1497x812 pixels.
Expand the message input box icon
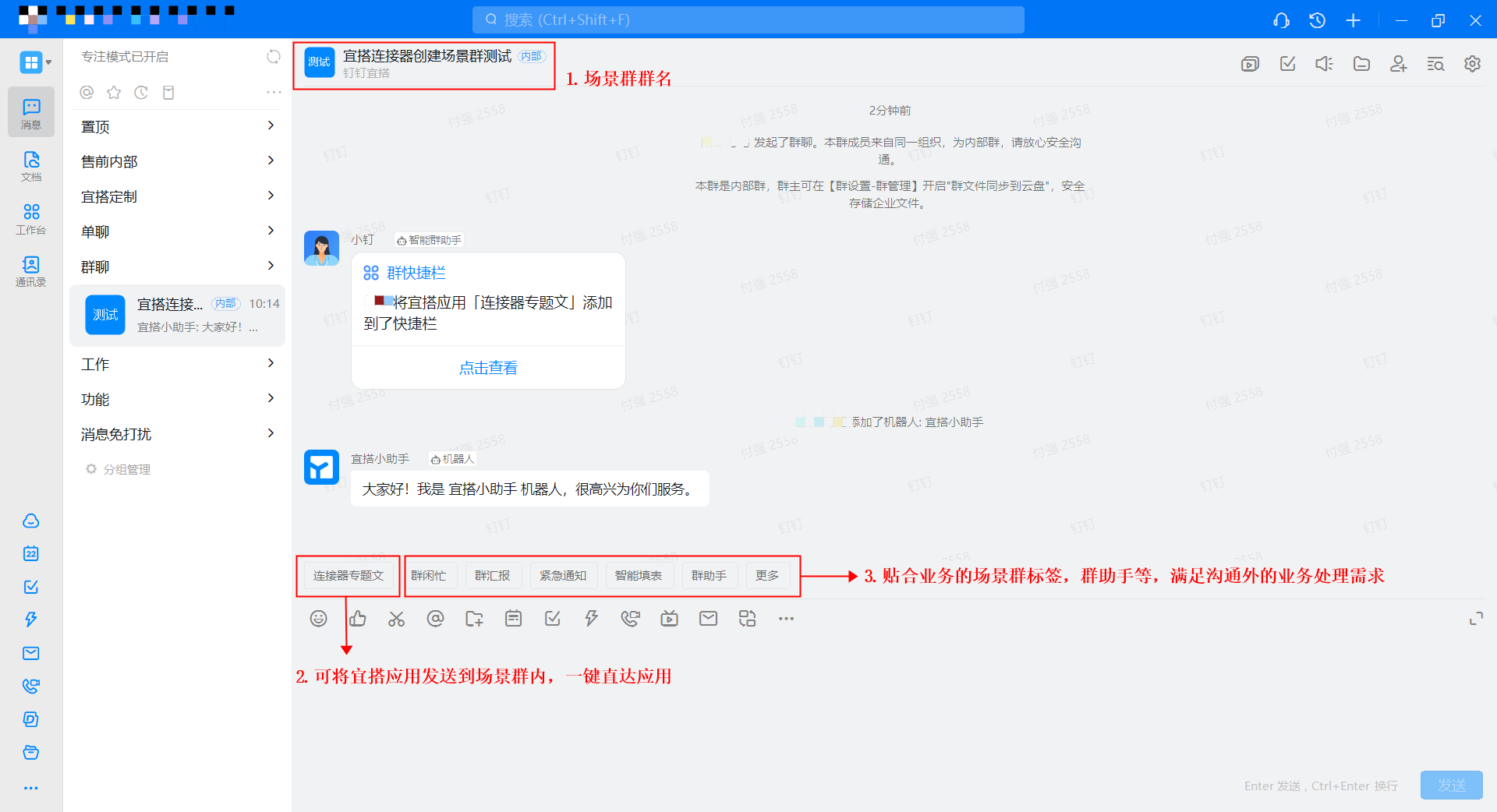tap(1476, 619)
